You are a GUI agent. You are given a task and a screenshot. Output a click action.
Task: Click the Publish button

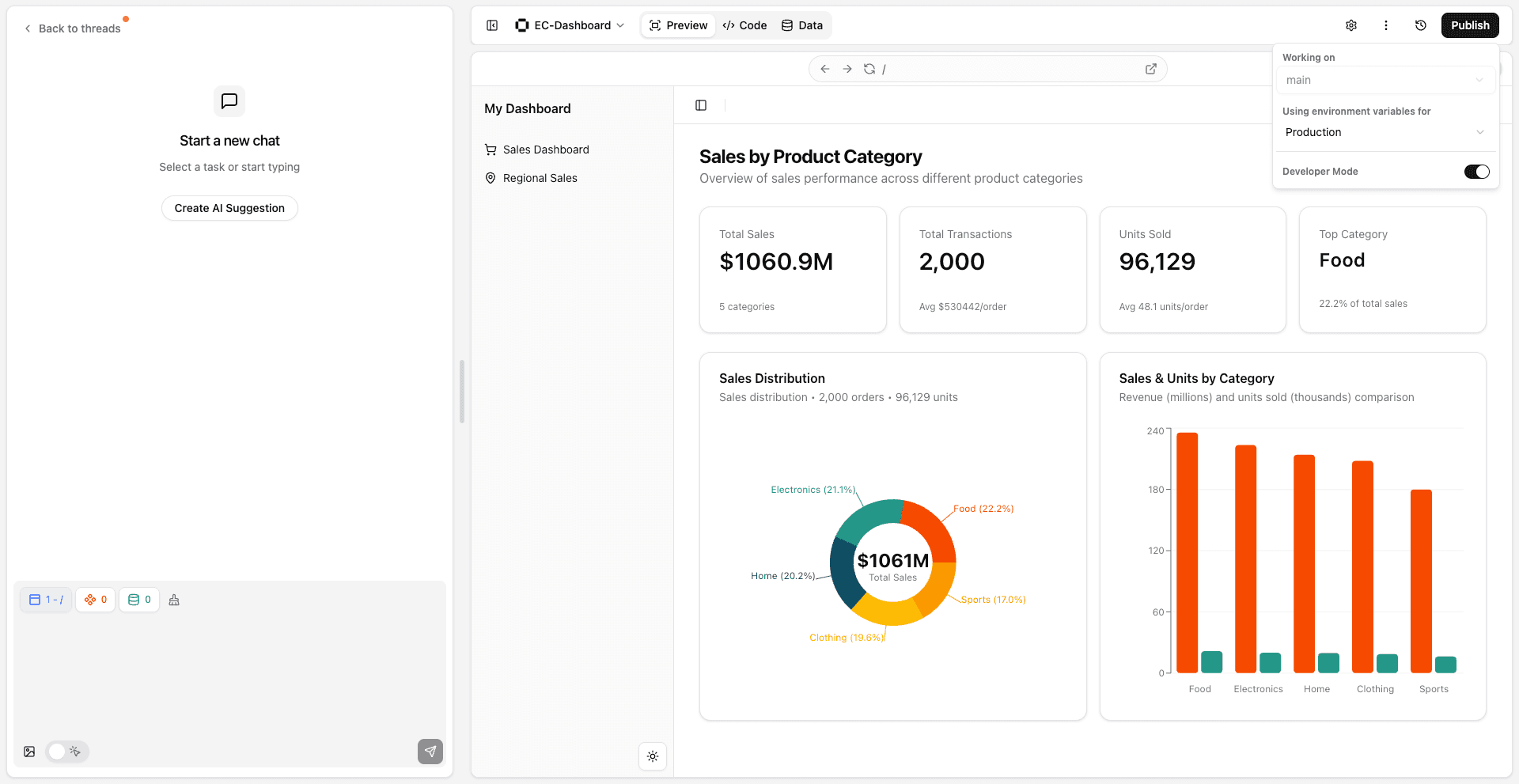pyautogui.click(x=1470, y=25)
